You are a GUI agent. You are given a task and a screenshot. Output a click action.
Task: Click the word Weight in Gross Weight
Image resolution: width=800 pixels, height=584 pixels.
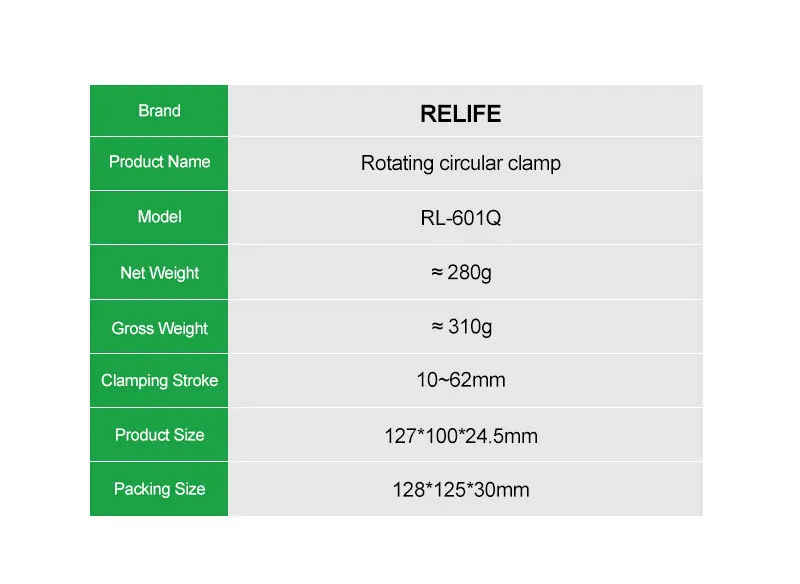[183, 329]
